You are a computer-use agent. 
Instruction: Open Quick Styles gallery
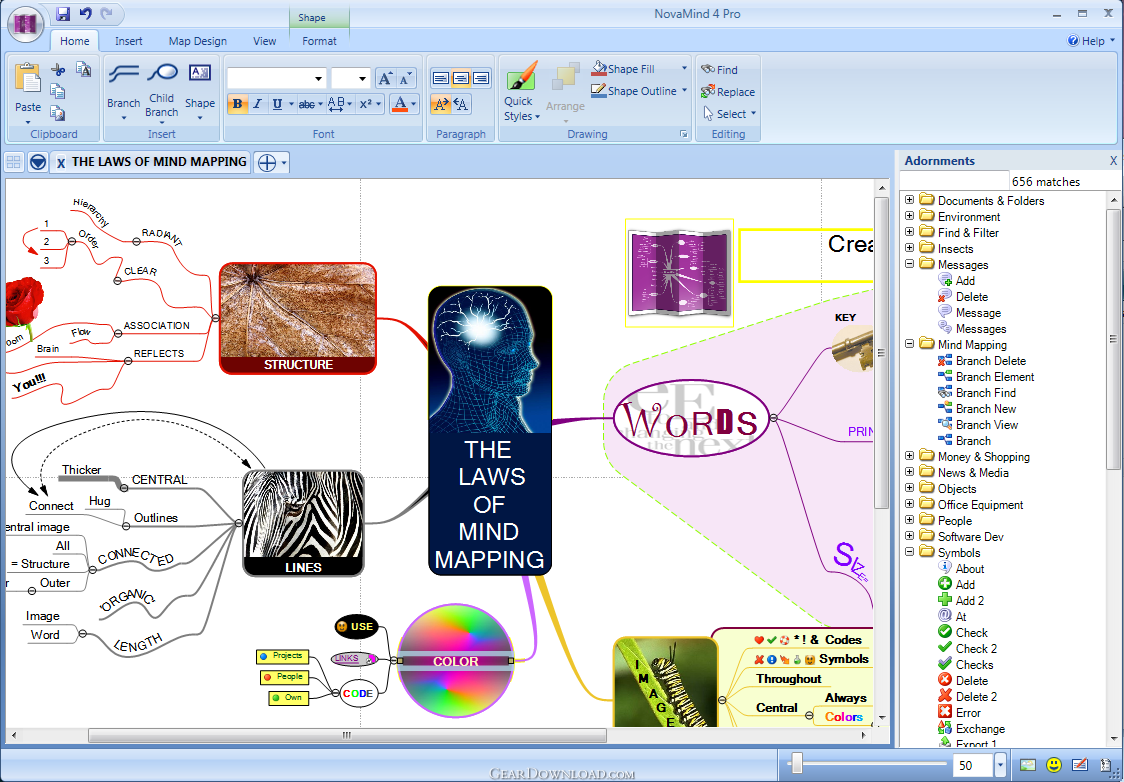click(x=521, y=91)
